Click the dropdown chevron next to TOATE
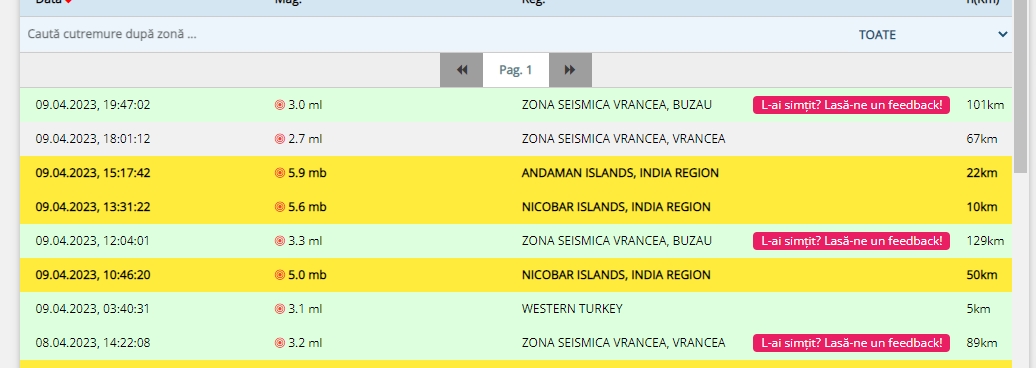This screenshot has height=368, width=1036. 1003,34
